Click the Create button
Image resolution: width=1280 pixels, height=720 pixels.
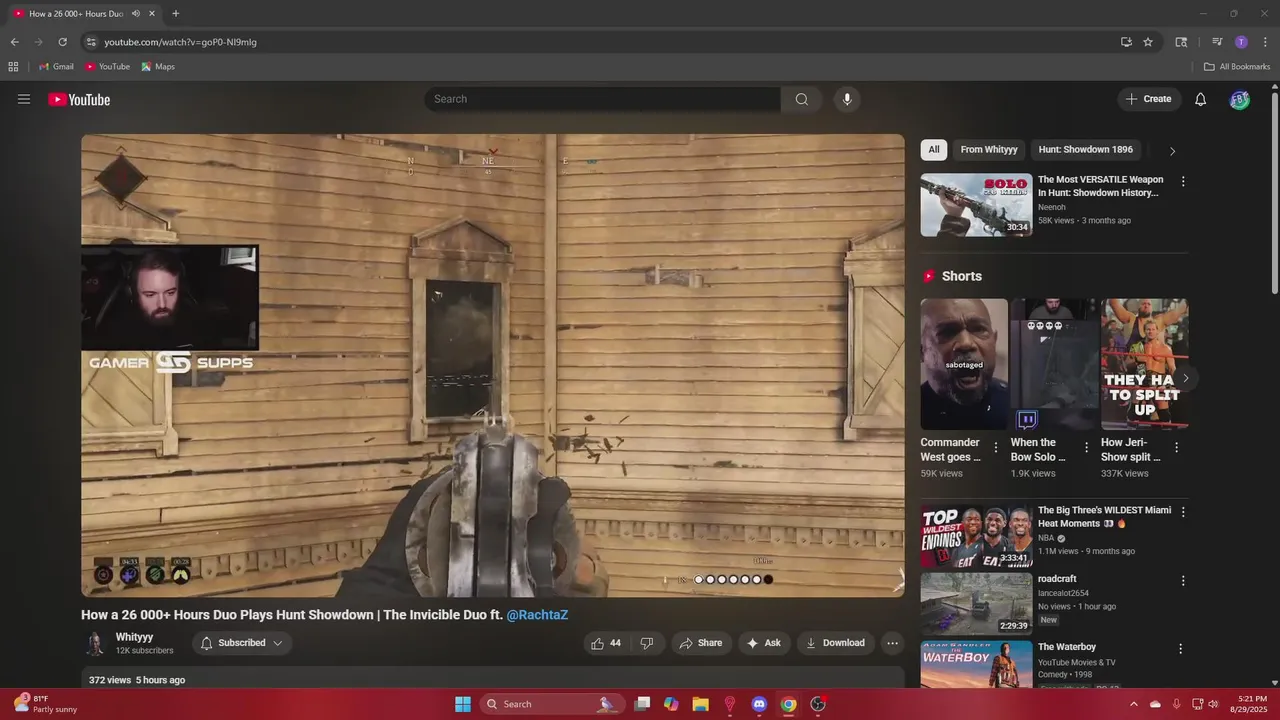[1149, 99]
